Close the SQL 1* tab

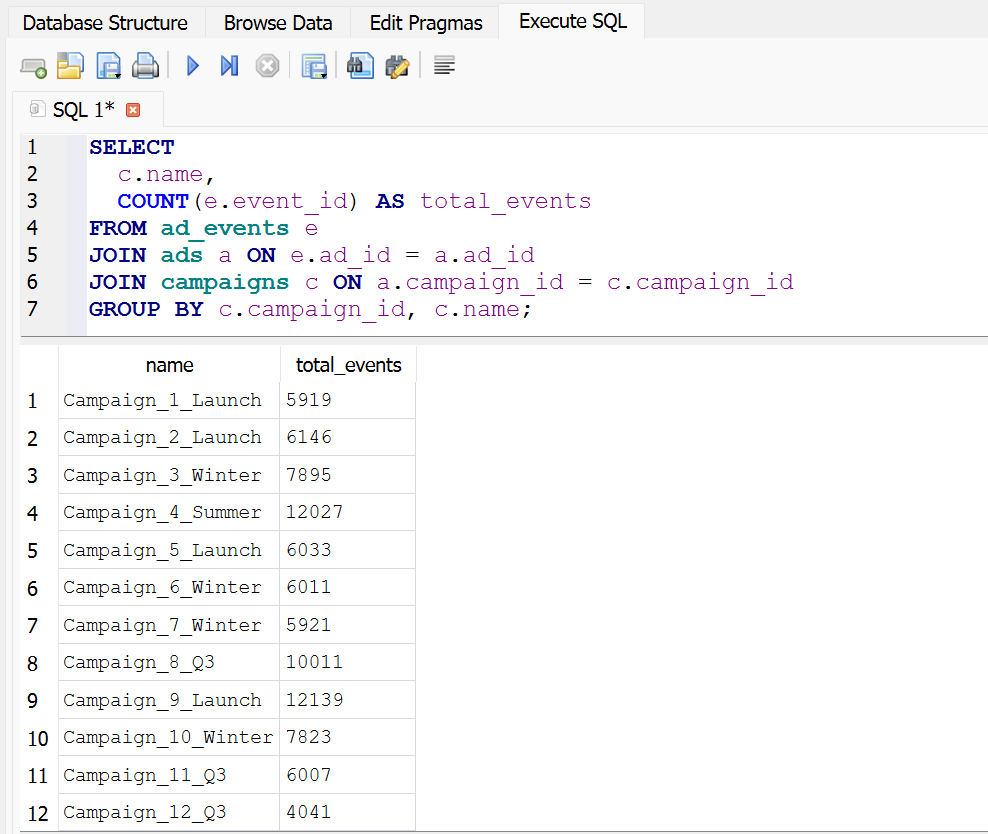(x=133, y=110)
